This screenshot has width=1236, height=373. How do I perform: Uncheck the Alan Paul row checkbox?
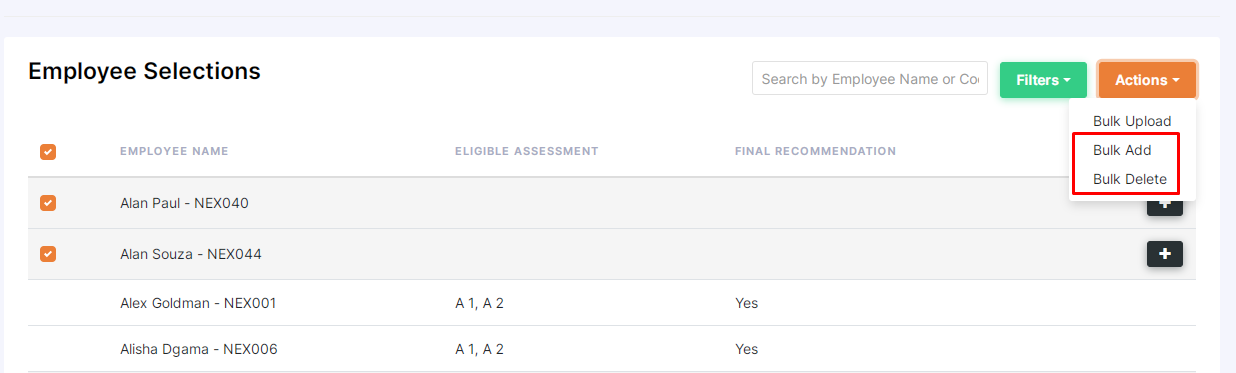48,203
